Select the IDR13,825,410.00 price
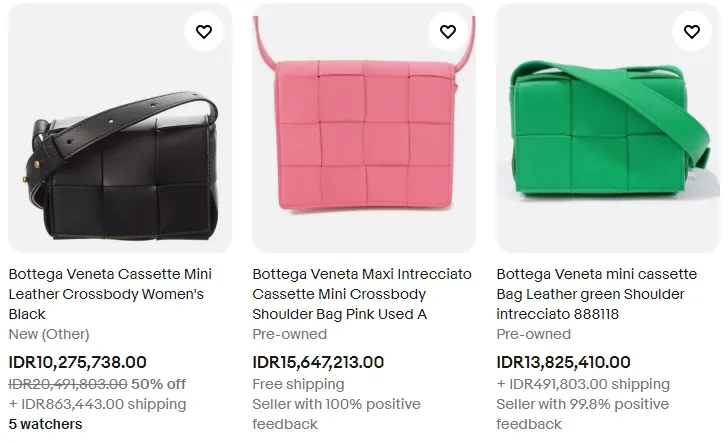 click(x=564, y=363)
